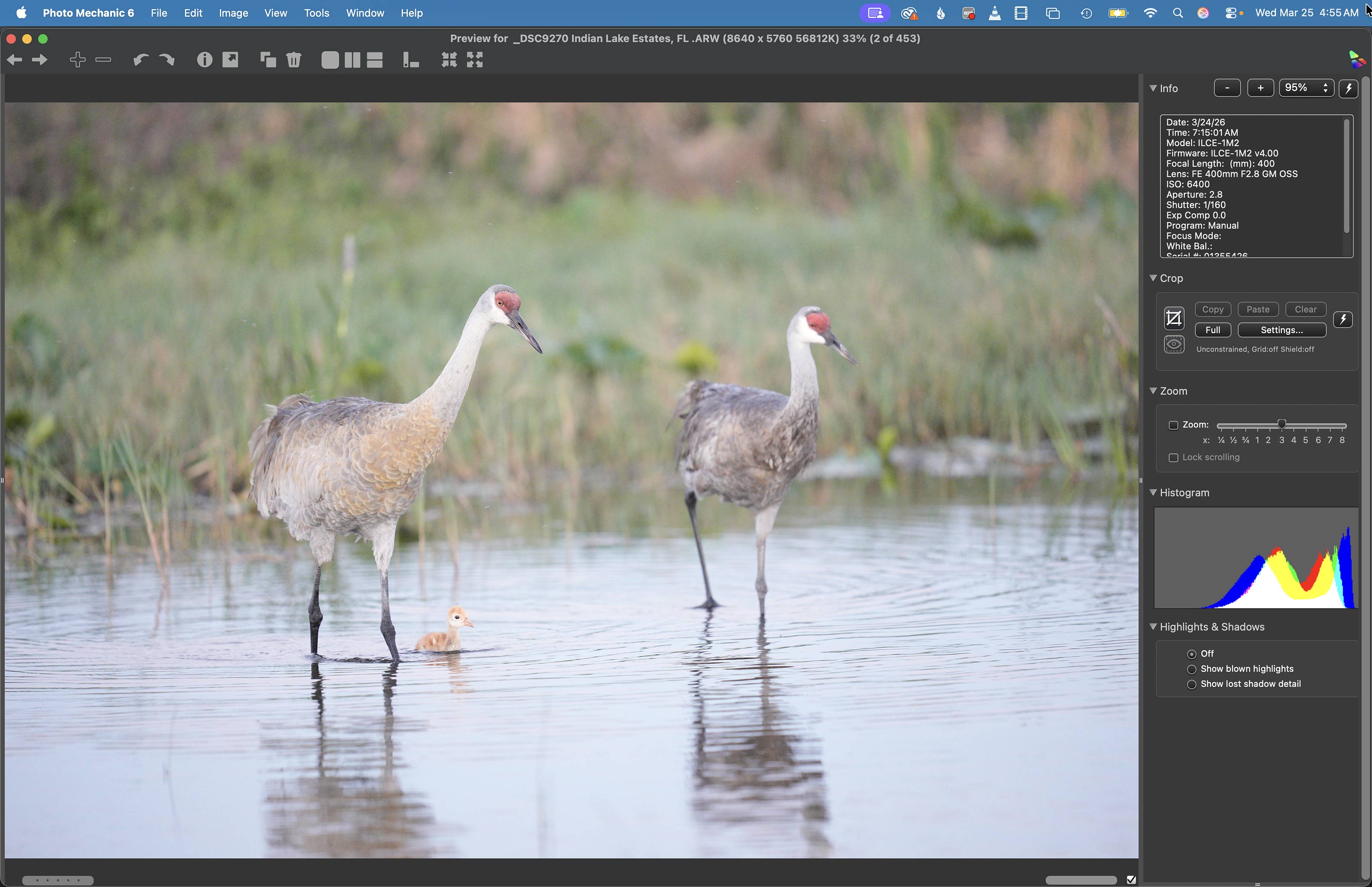Switch to single image view
The image size is (1372, 887).
pyautogui.click(x=329, y=60)
